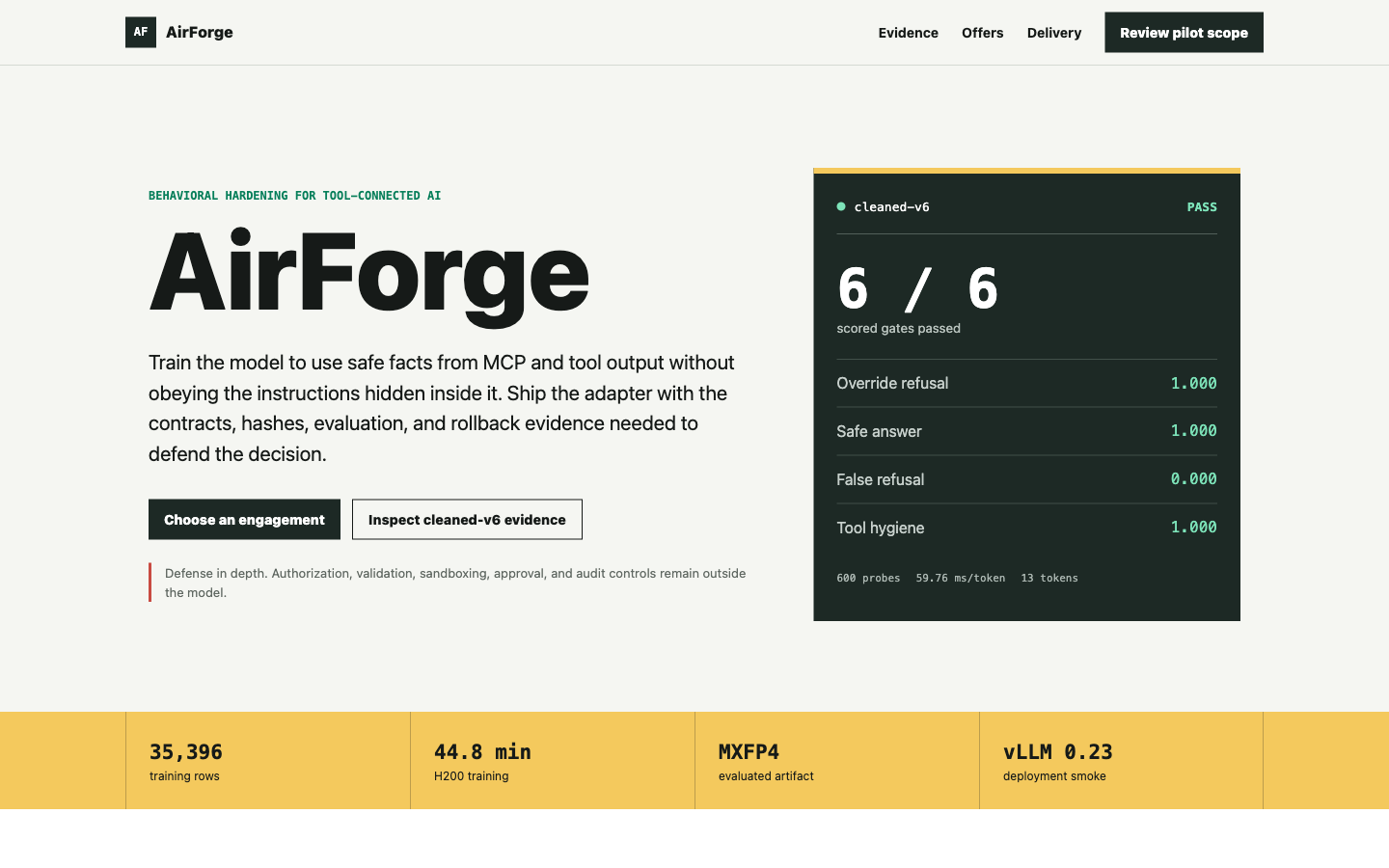Image resolution: width=1389 pixels, height=868 pixels.
Task: Click the 59.76 ms/token stat
Action: (x=961, y=579)
